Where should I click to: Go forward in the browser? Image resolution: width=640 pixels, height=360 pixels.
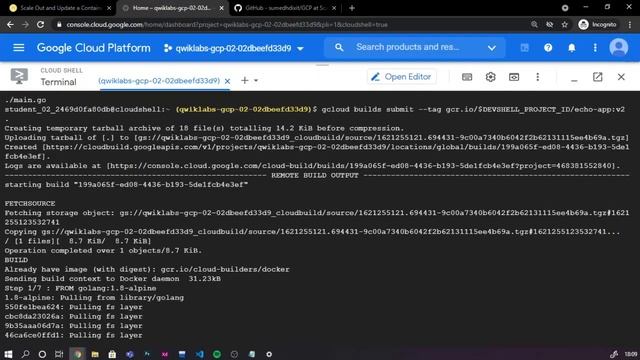pos(25,24)
